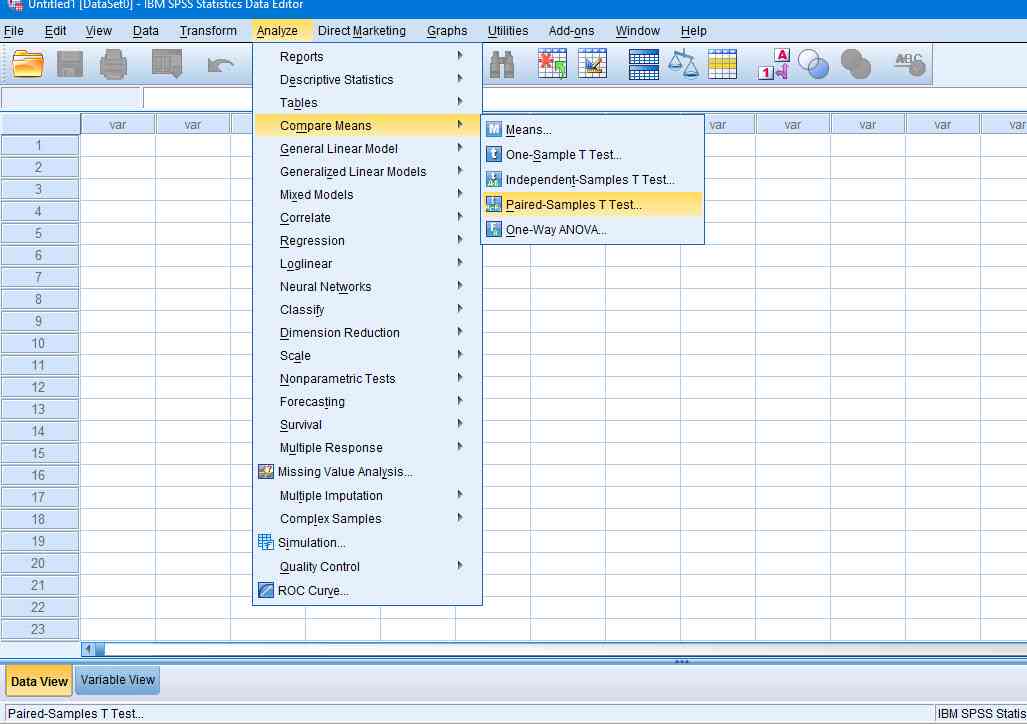1027x724 pixels.
Task: Expand the Mixed Models submenu
Action: coord(367,195)
